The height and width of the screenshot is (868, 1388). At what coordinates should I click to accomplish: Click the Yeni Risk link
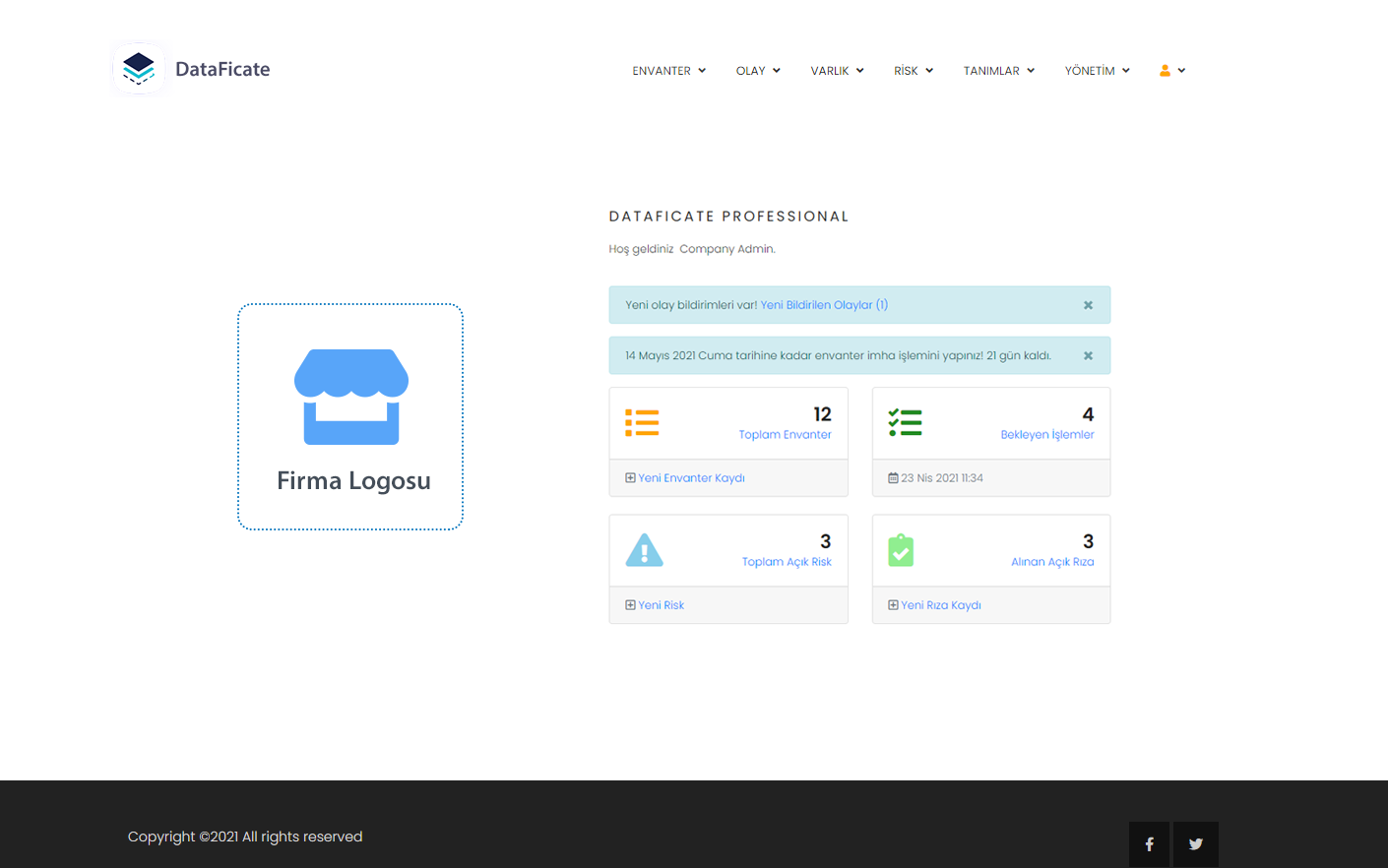click(x=661, y=605)
